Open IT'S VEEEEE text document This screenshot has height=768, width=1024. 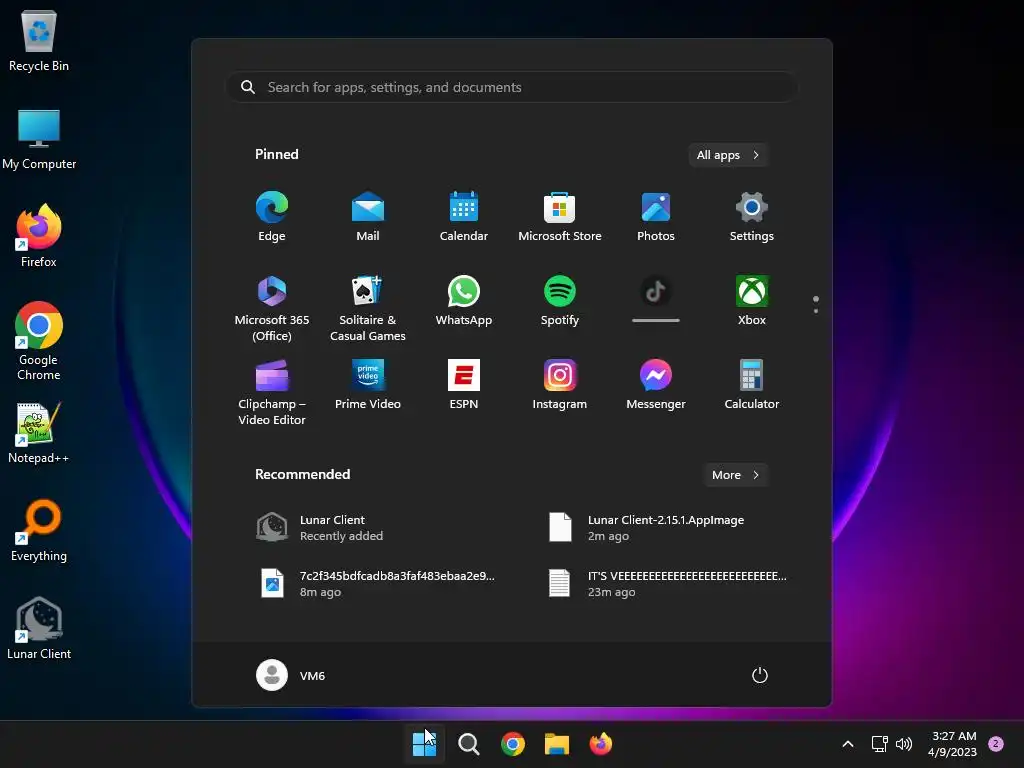click(667, 584)
